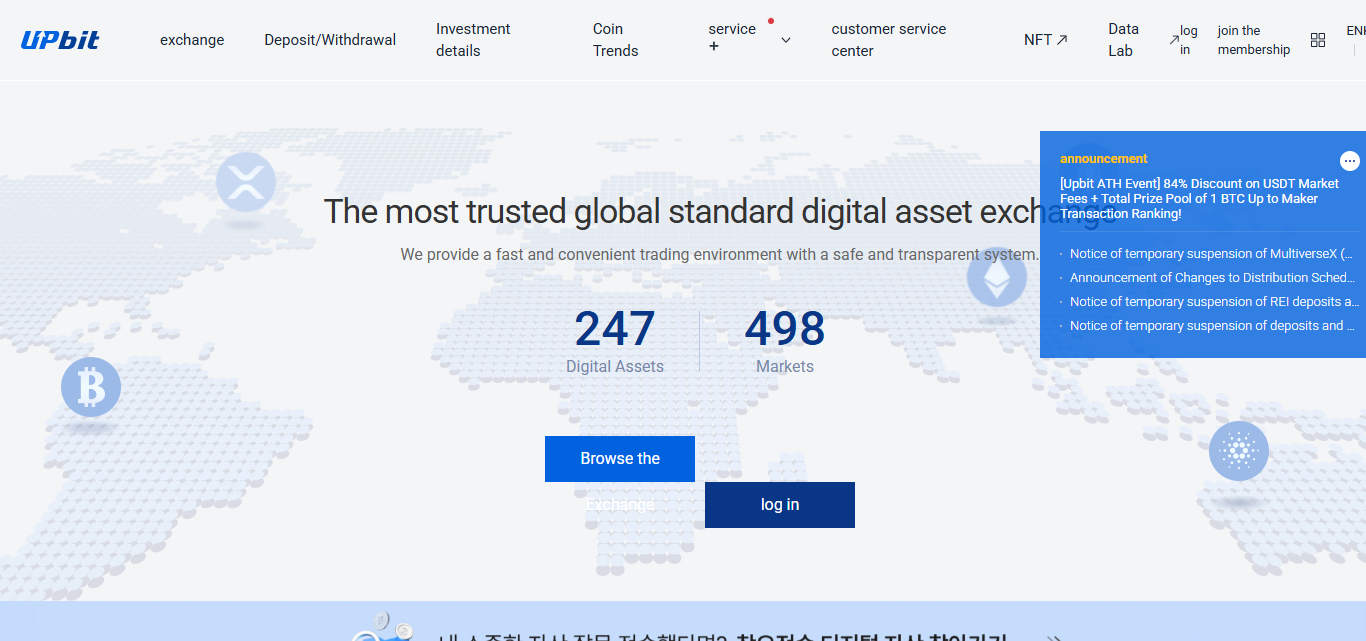Open MultiverseX temporary suspension notice
This screenshot has height=641, width=1366.
[1210, 254]
